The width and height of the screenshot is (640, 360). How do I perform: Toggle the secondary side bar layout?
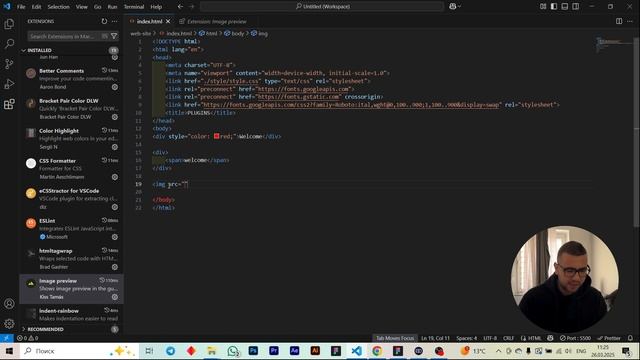pyautogui.click(x=576, y=6)
